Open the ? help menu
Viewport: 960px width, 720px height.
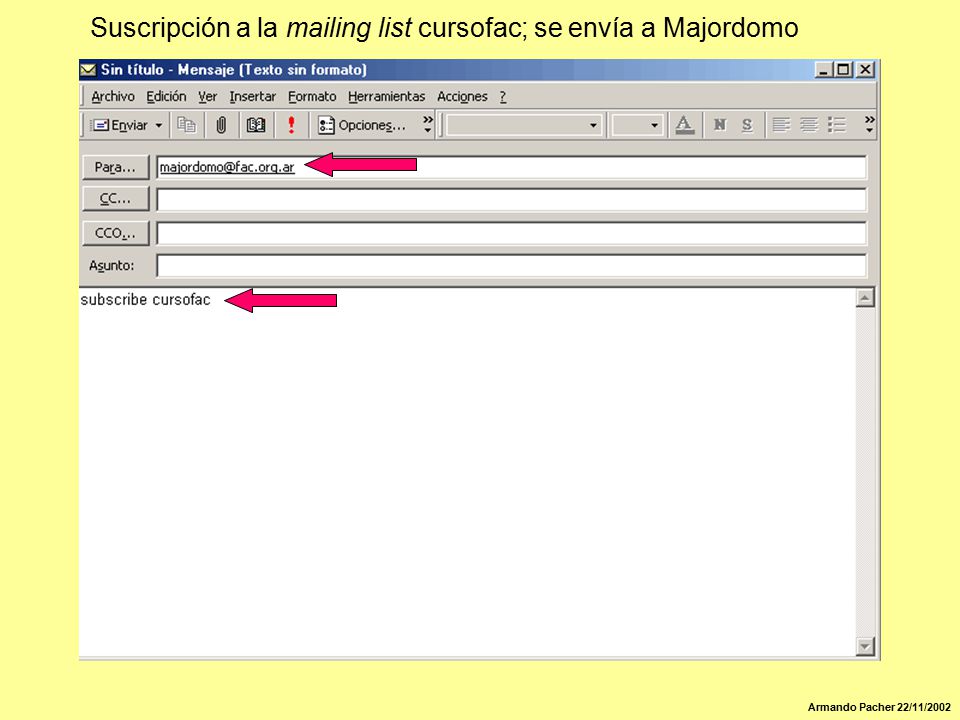pos(503,97)
